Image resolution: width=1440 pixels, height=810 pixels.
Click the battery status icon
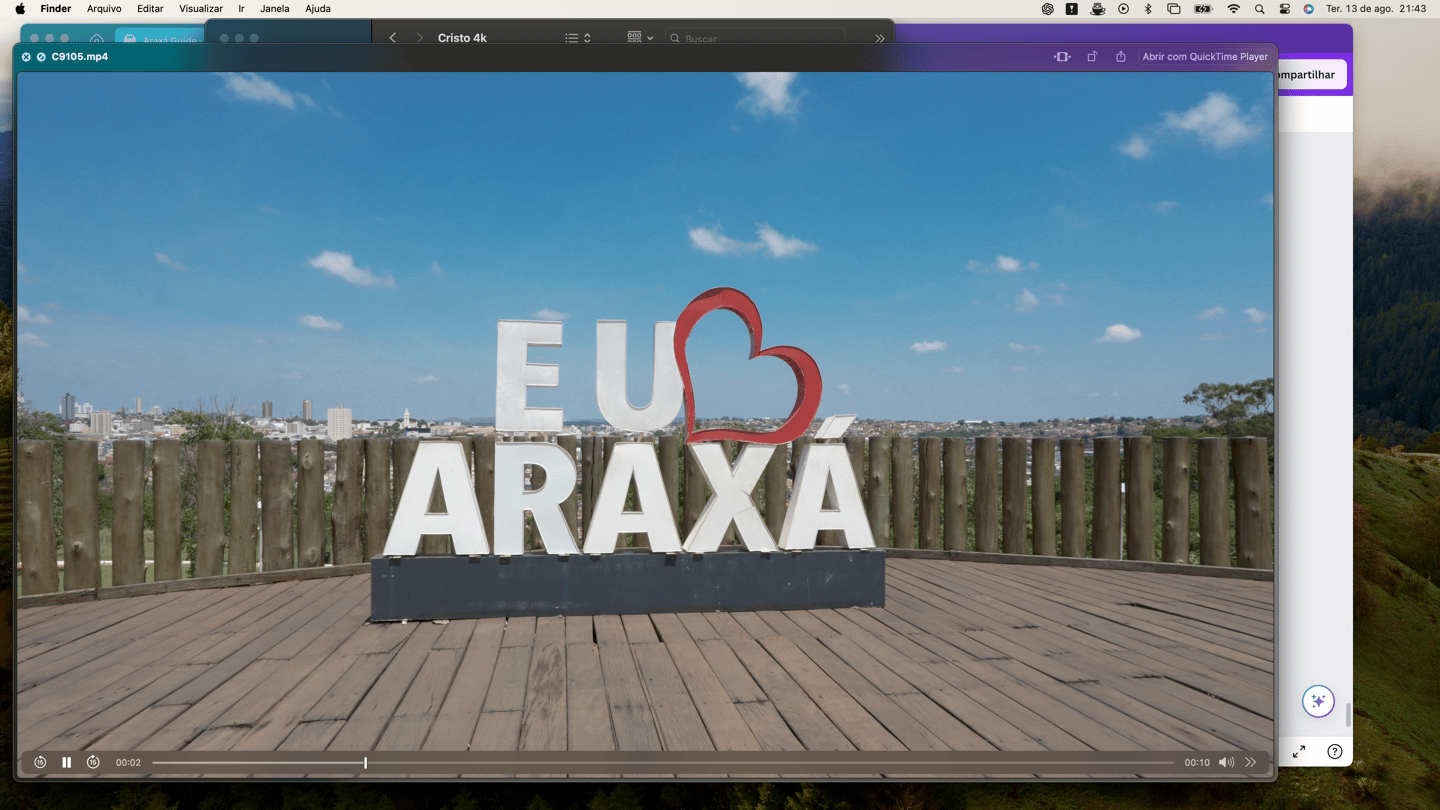click(1203, 9)
